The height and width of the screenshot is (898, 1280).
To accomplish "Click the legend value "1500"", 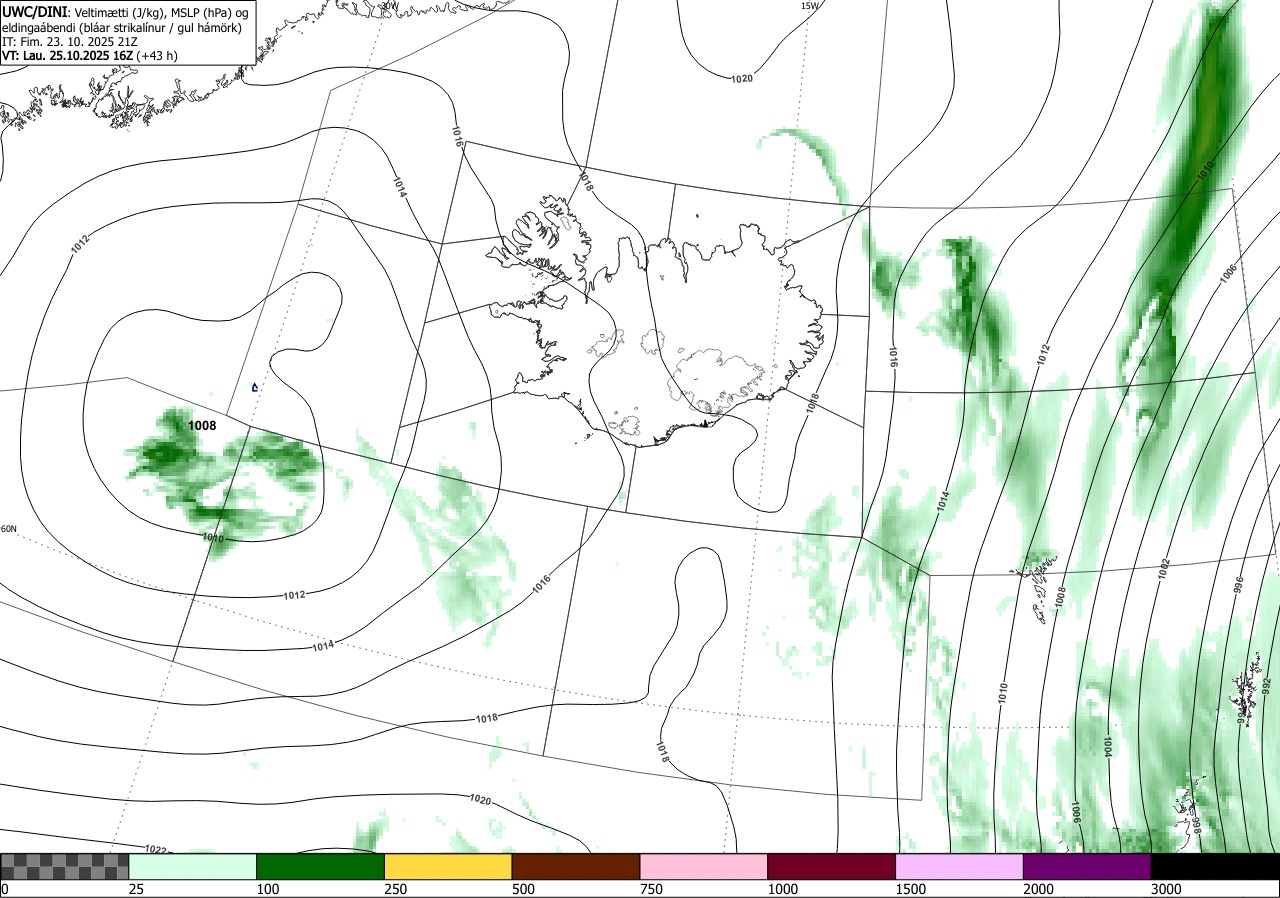I will point(912,889).
